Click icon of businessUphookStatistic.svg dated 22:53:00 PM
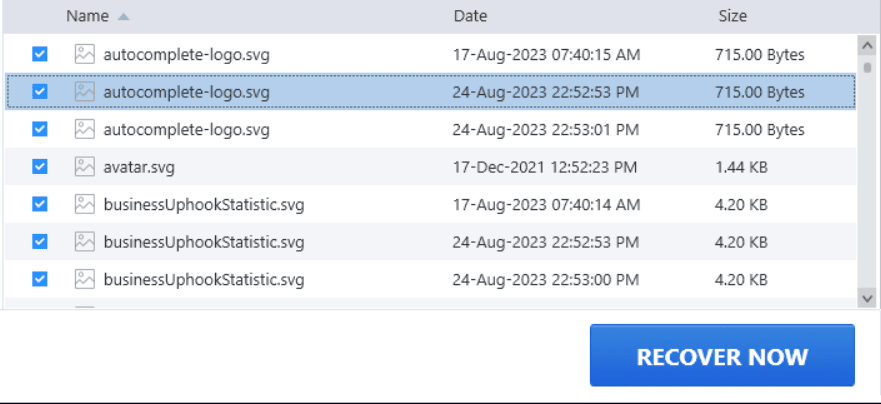The image size is (881, 404). (x=85, y=279)
